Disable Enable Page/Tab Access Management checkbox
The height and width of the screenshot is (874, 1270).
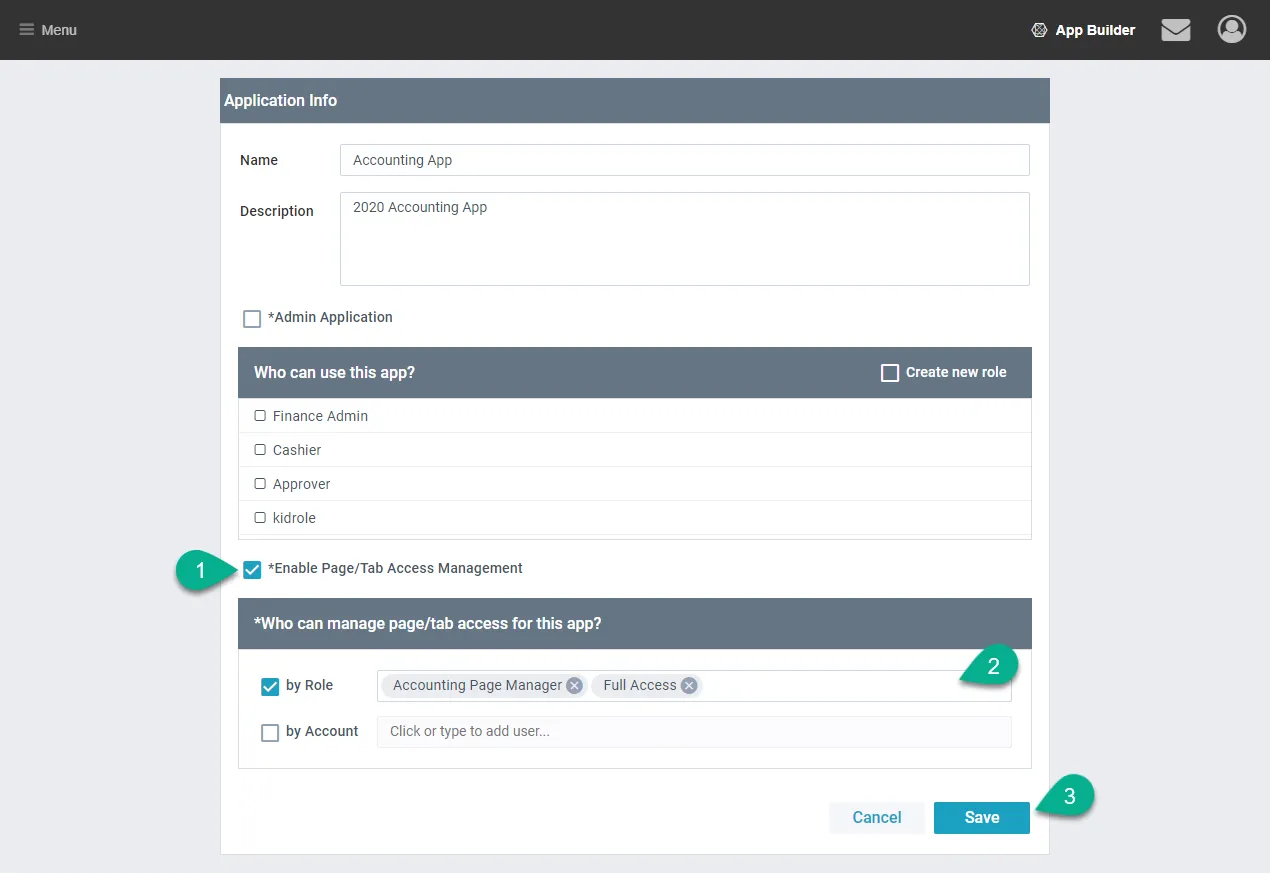pyautogui.click(x=252, y=569)
